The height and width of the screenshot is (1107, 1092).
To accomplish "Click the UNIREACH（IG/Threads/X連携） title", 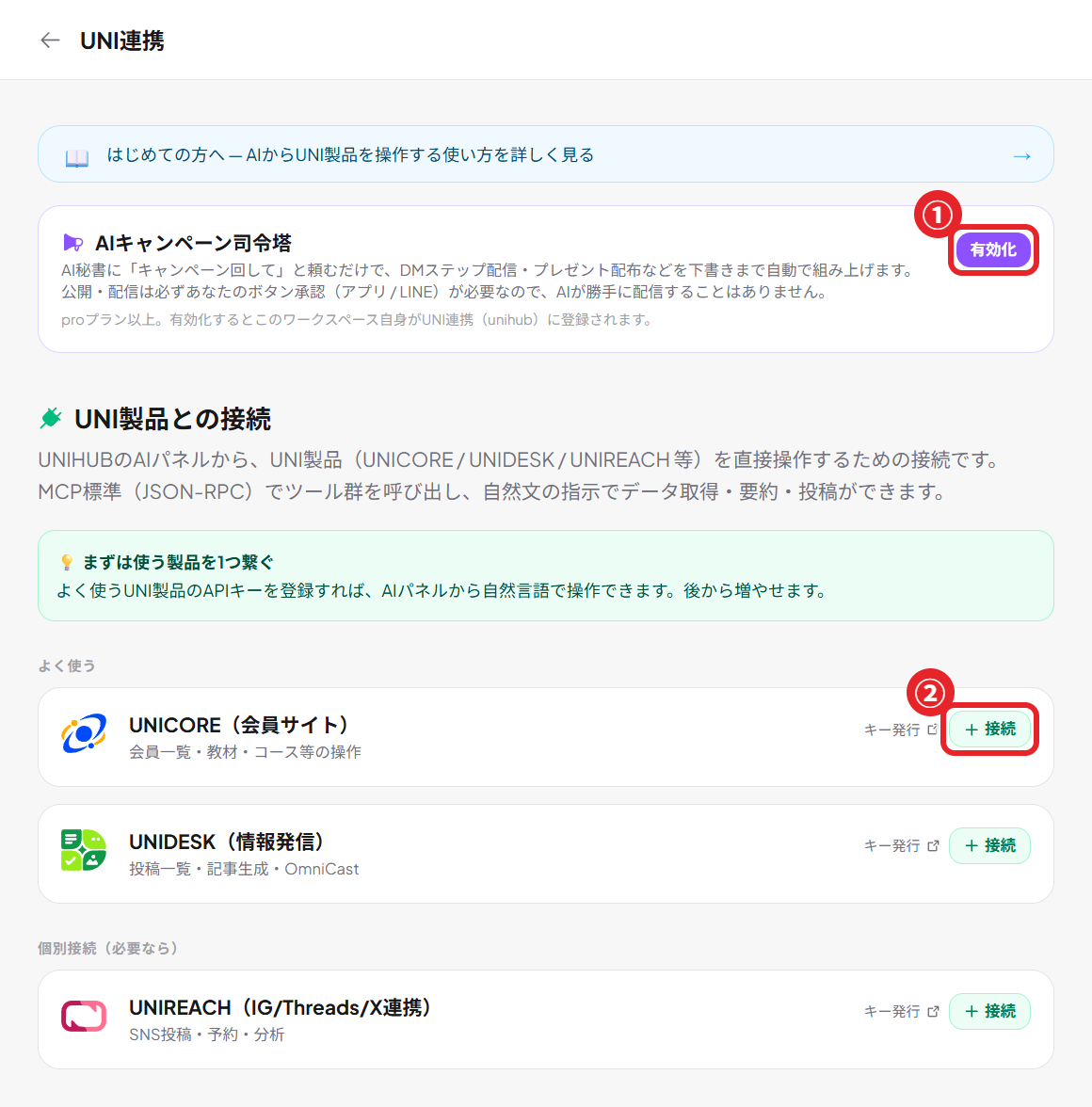I will click(x=281, y=1007).
